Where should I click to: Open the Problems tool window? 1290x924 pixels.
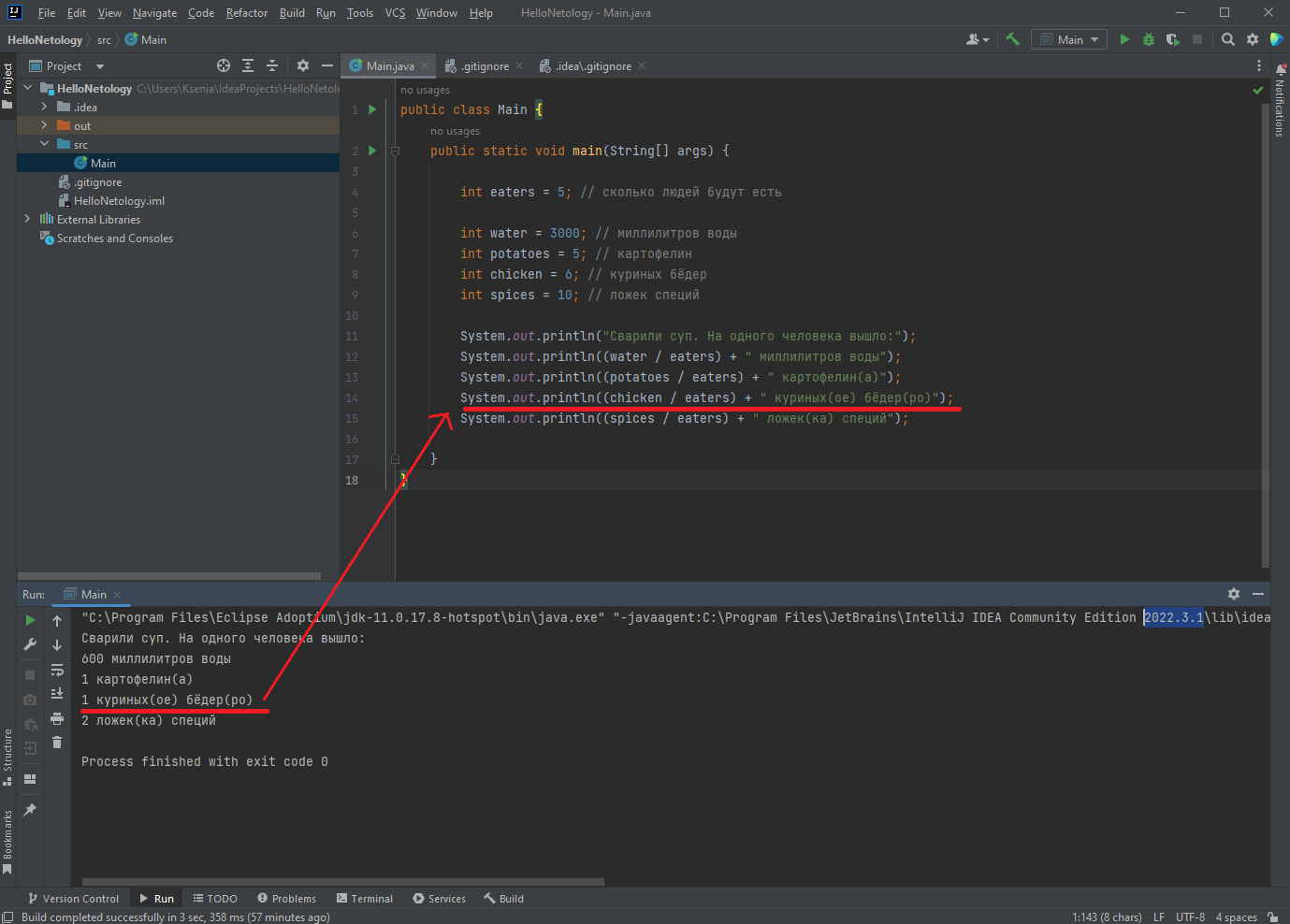tap(286, 899)
